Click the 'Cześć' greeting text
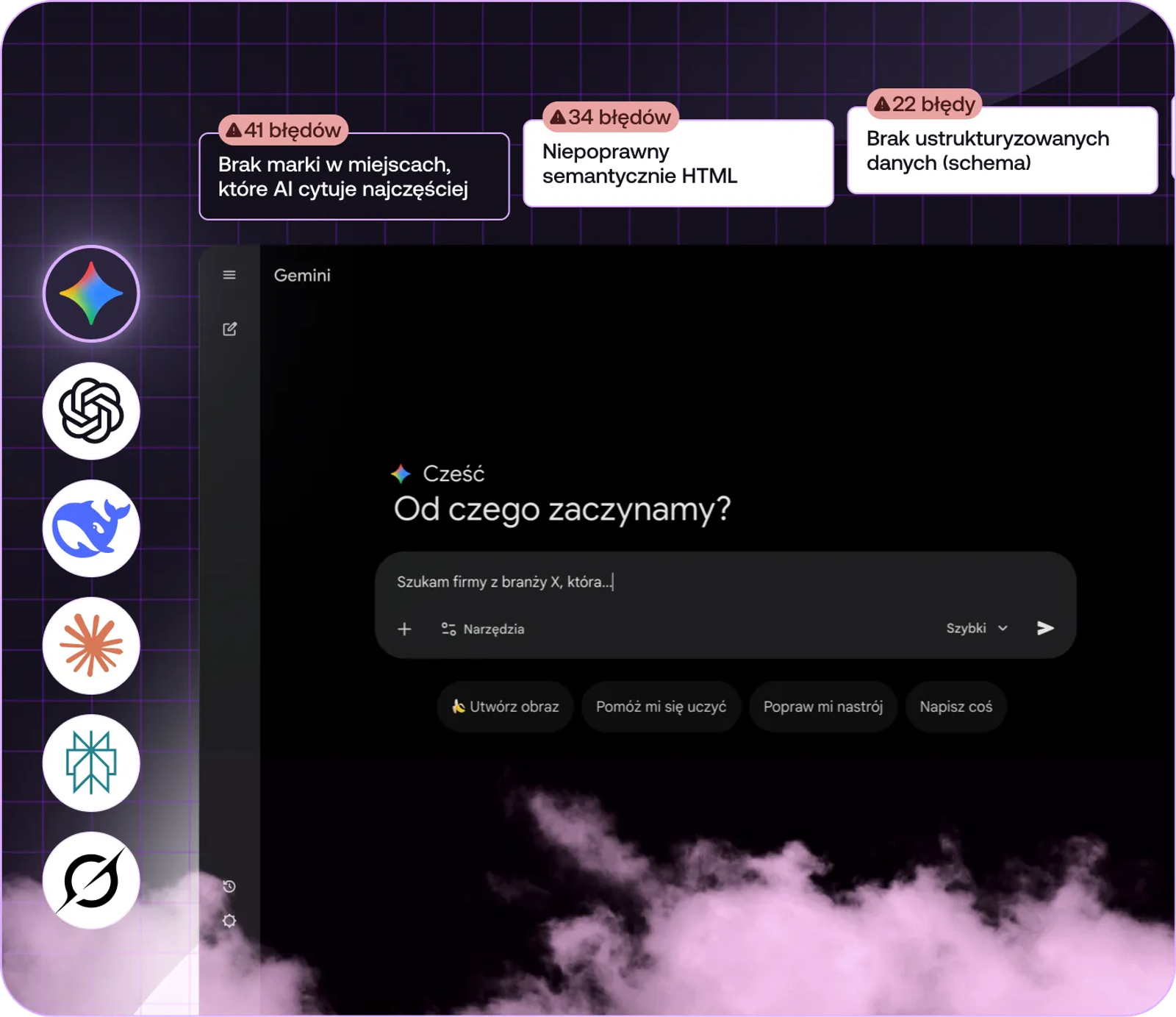 [453, 474]
